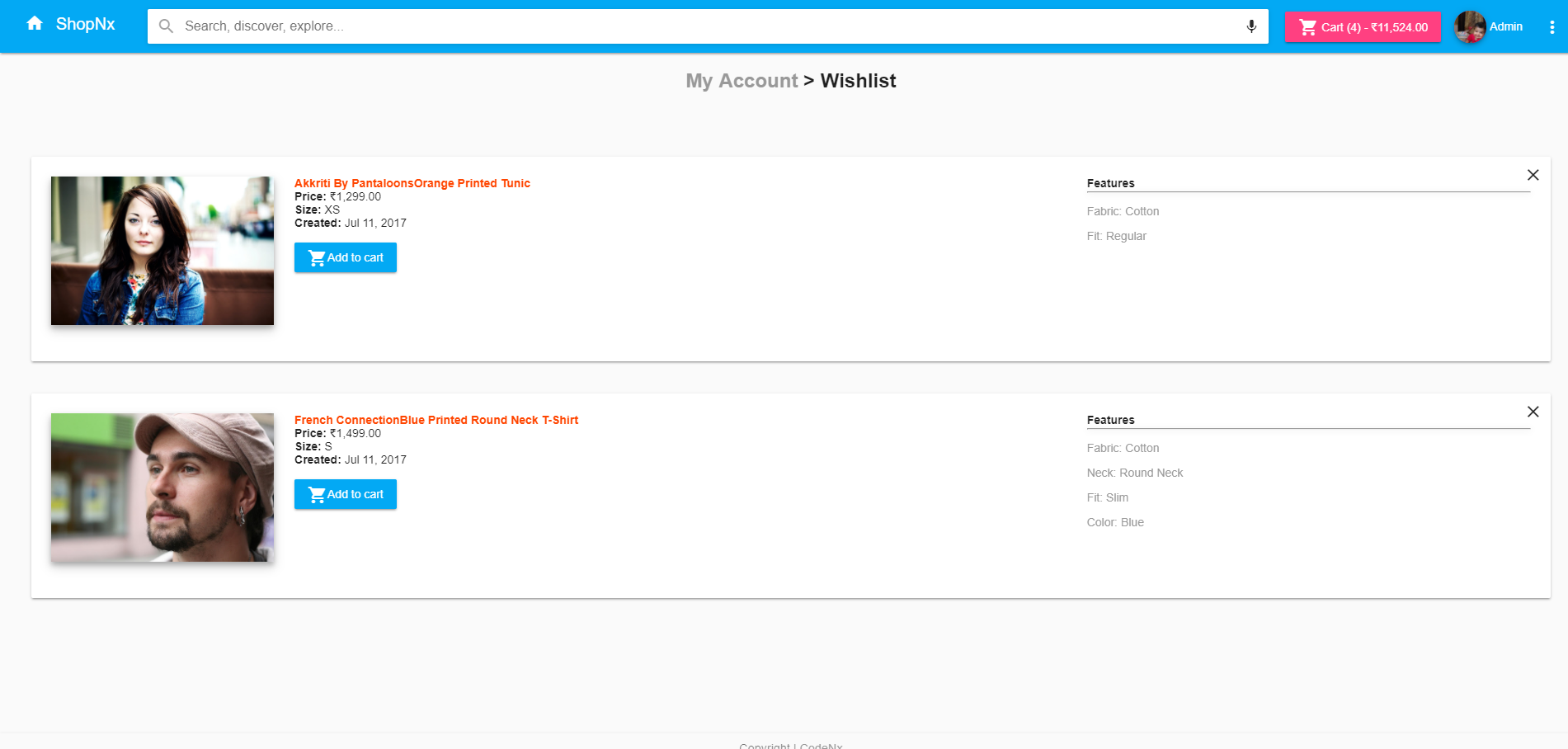Open the French Connection product title link

436,420
